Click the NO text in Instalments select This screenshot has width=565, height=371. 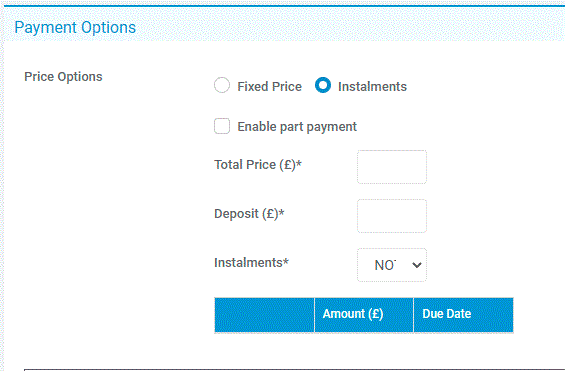tap(385, 265)
